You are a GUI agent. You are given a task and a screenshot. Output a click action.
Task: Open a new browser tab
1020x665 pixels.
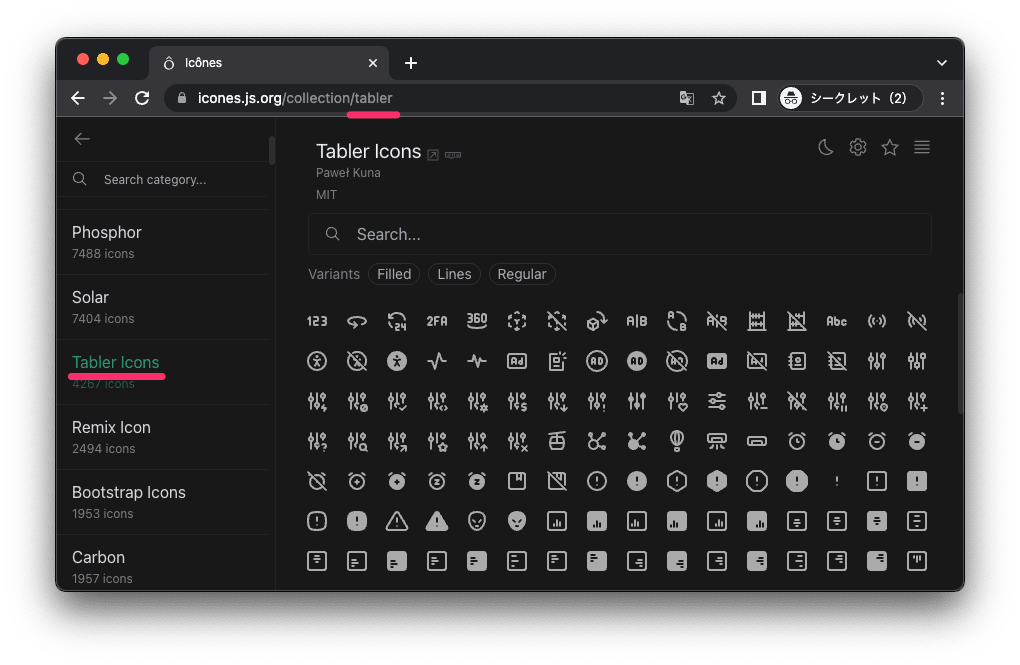tap(410, 63)
